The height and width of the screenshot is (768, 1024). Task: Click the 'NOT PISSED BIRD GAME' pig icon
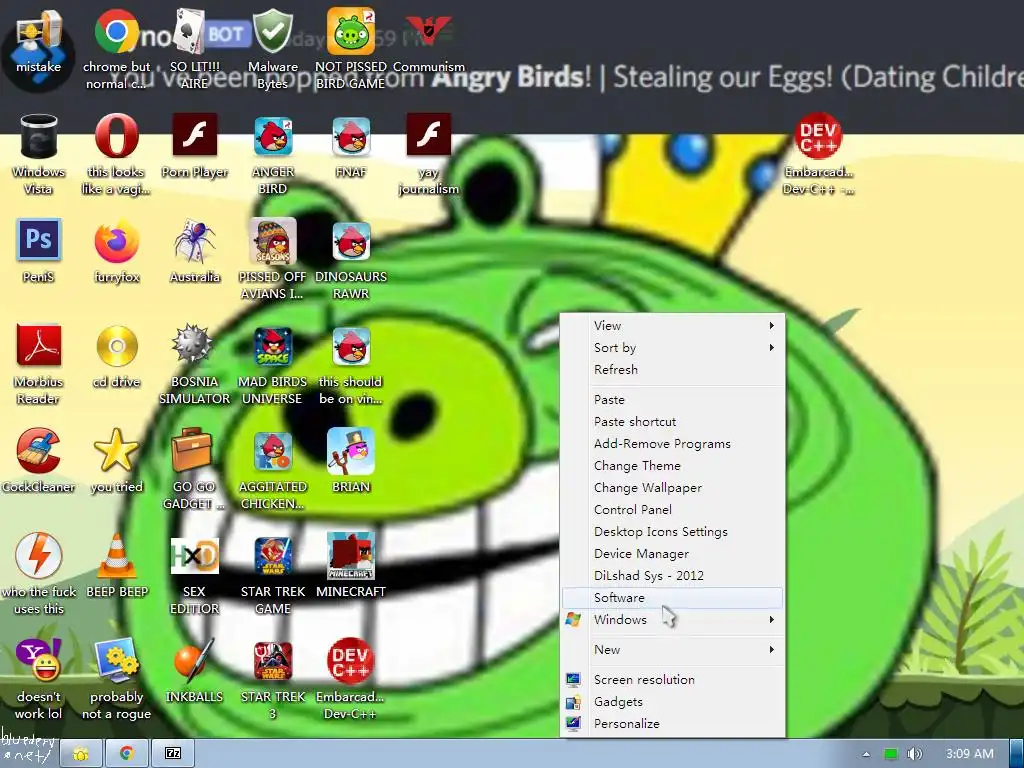coord(351,31)
